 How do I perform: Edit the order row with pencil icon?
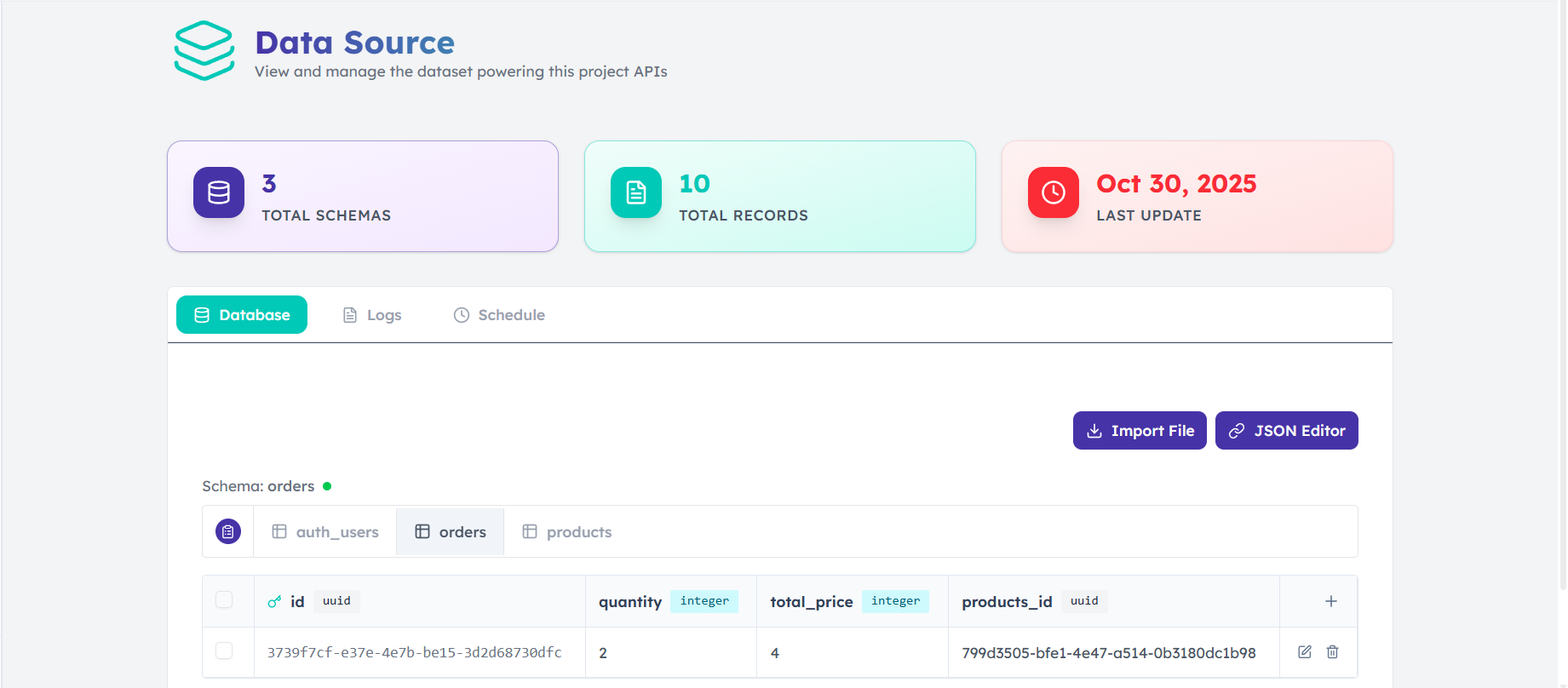[x=1305, y=652]
